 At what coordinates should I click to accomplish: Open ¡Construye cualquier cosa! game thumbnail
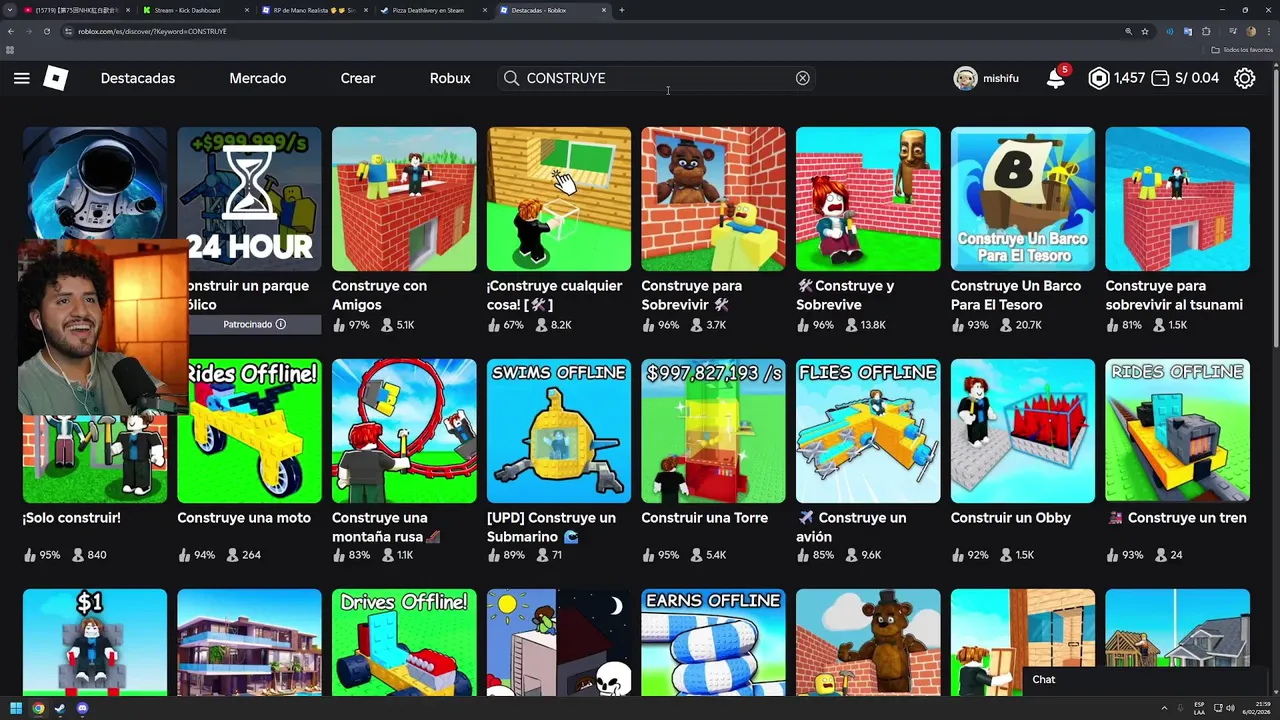(x=559, y=199)
